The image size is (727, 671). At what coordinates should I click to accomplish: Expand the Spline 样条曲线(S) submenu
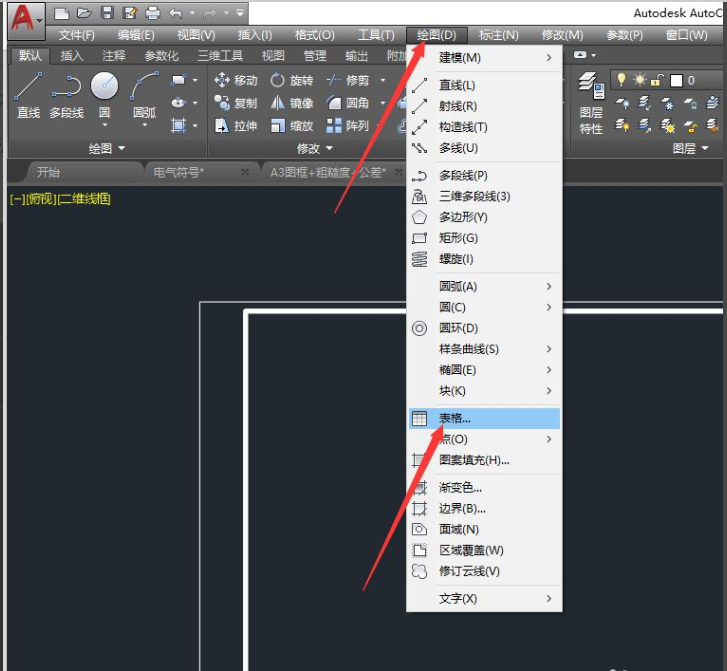click(x=485, y=349)
